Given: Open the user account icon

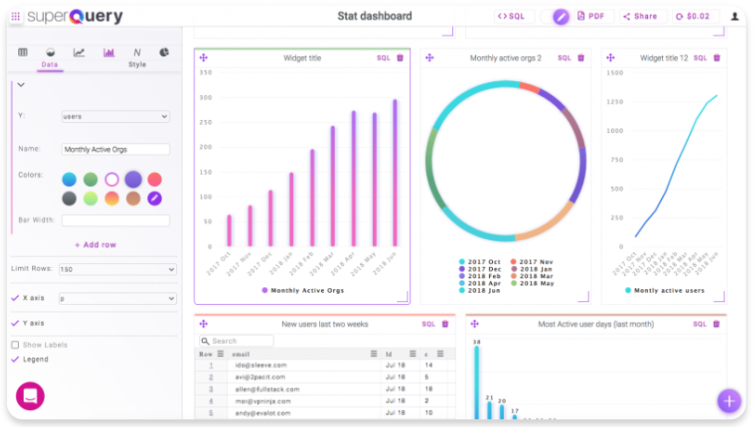Looking at the screenshot, I should click(x=735, y=16).
